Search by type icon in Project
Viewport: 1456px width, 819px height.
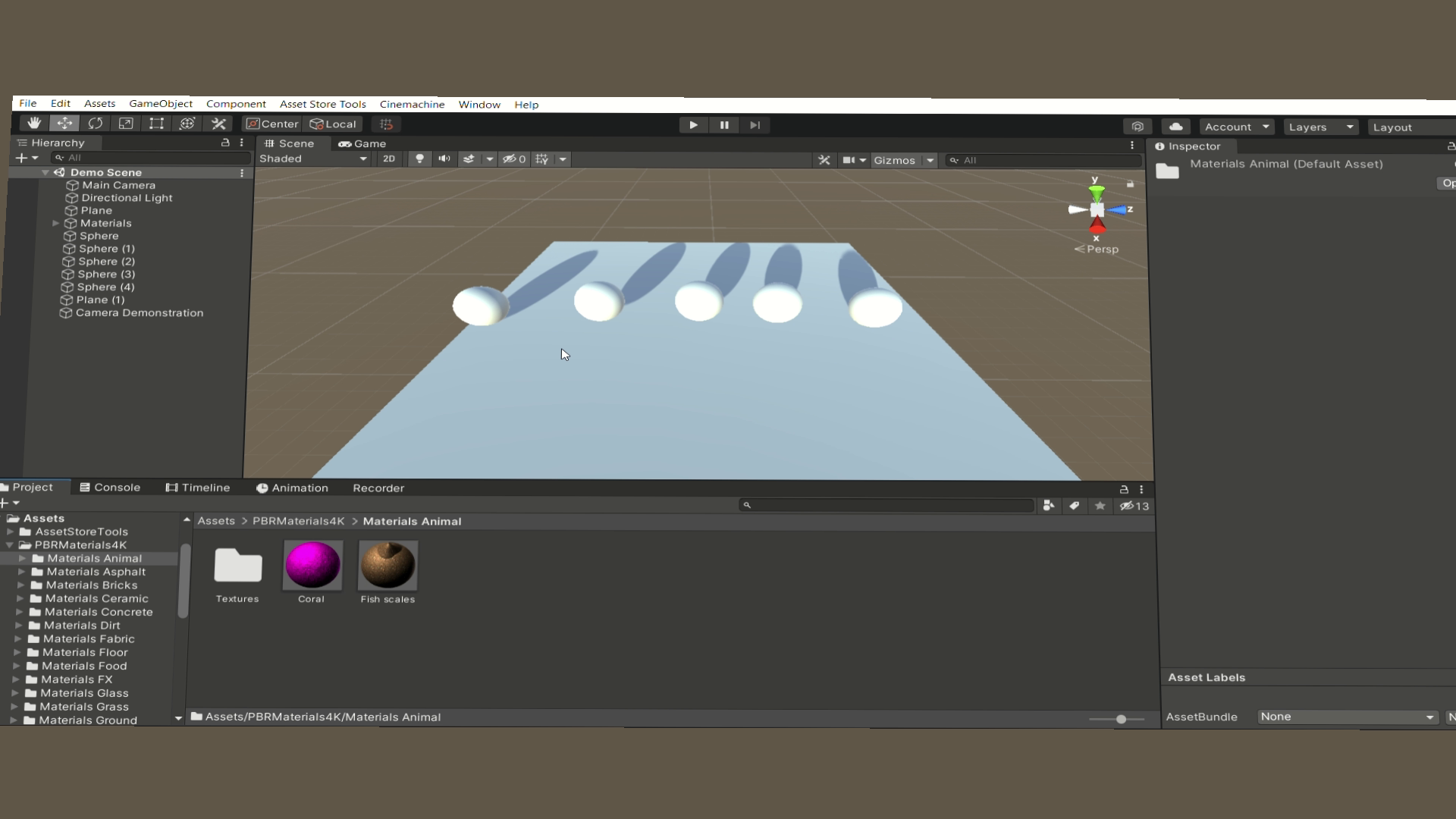coord(1049,506)
